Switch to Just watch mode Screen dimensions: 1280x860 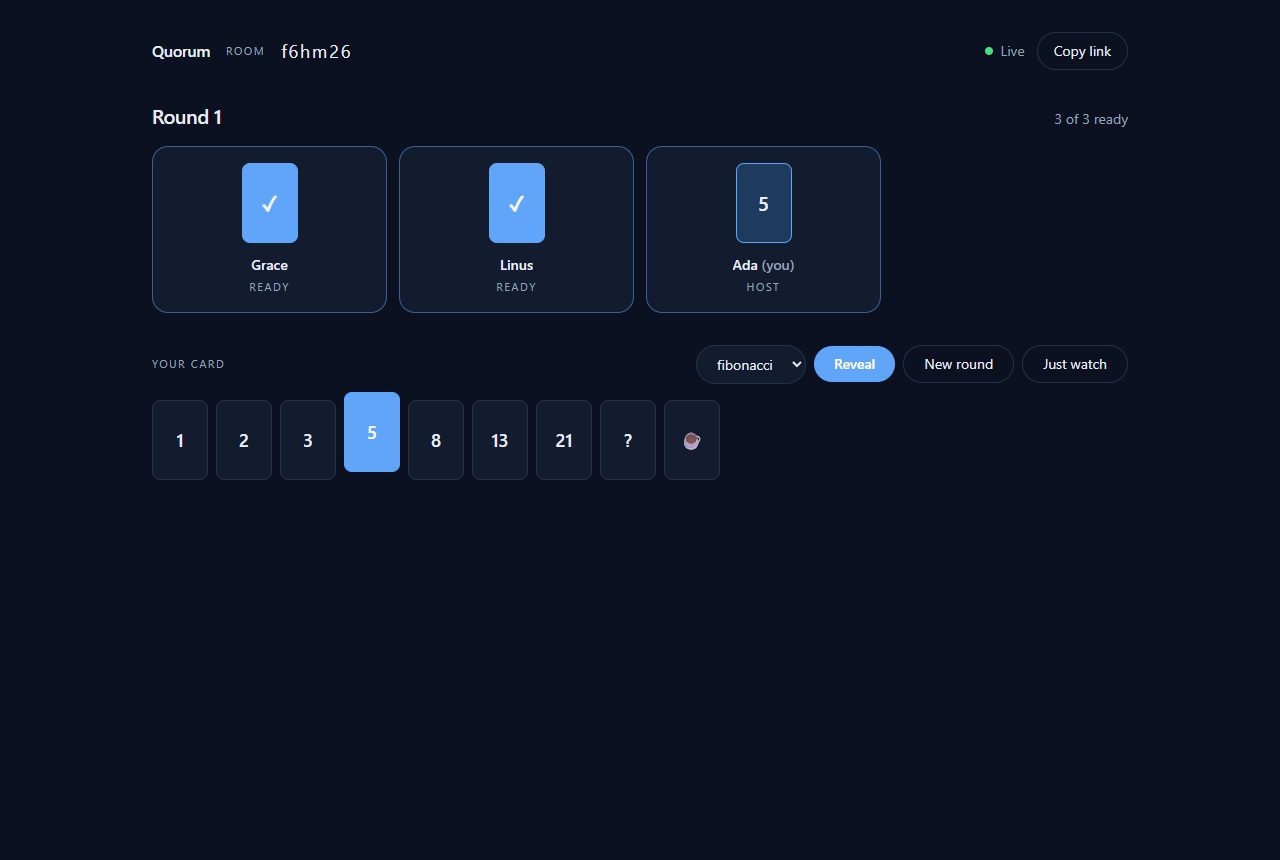(x=1075, y=364)
